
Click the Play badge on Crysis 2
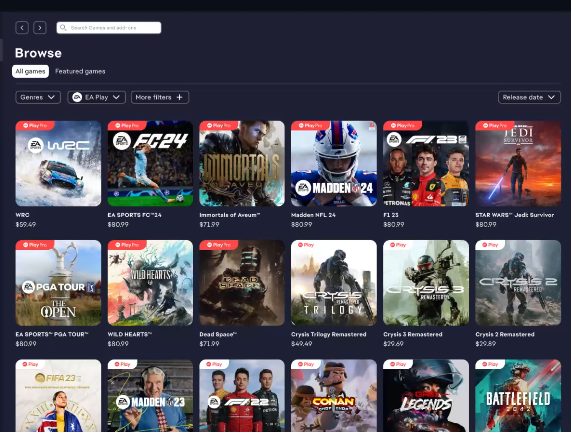coord(491,245)
